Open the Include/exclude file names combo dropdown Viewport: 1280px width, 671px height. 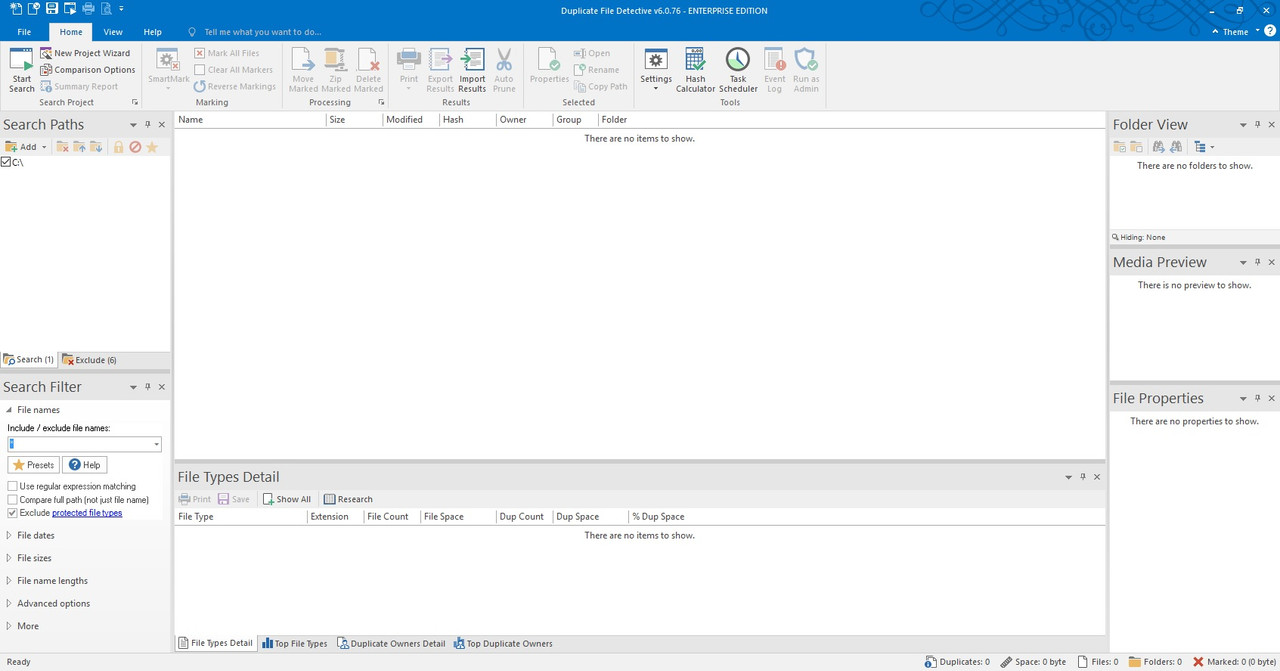click(156, 444)
